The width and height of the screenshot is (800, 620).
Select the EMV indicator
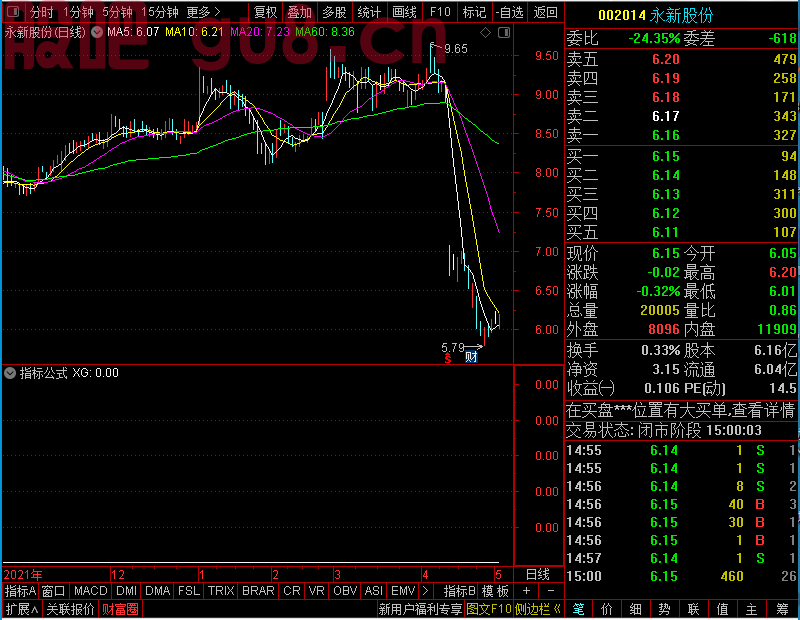click(403, 591)
